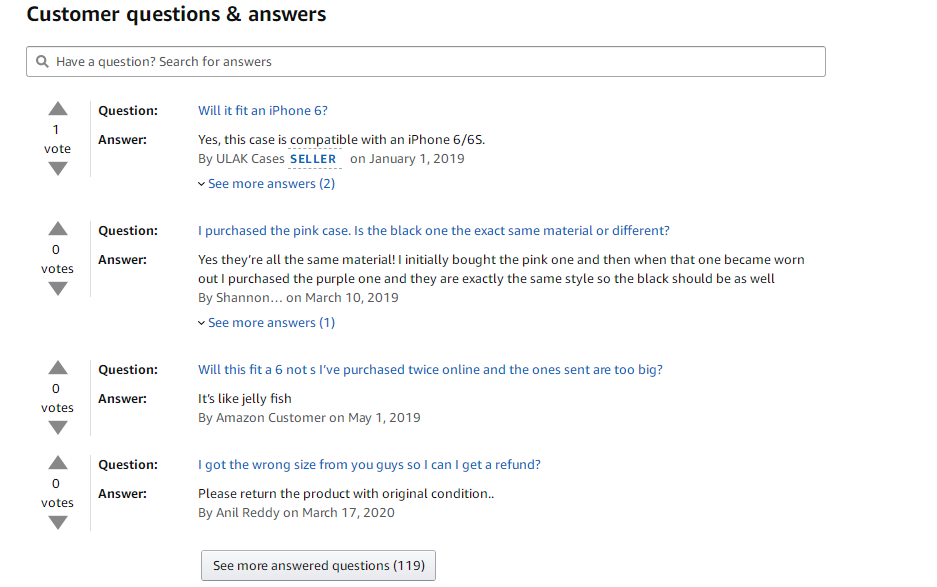The width and height of the screenshot is (937, 587).
Task: Upvote the question about fitting a 6 not s
Action: tap(58, 368)
